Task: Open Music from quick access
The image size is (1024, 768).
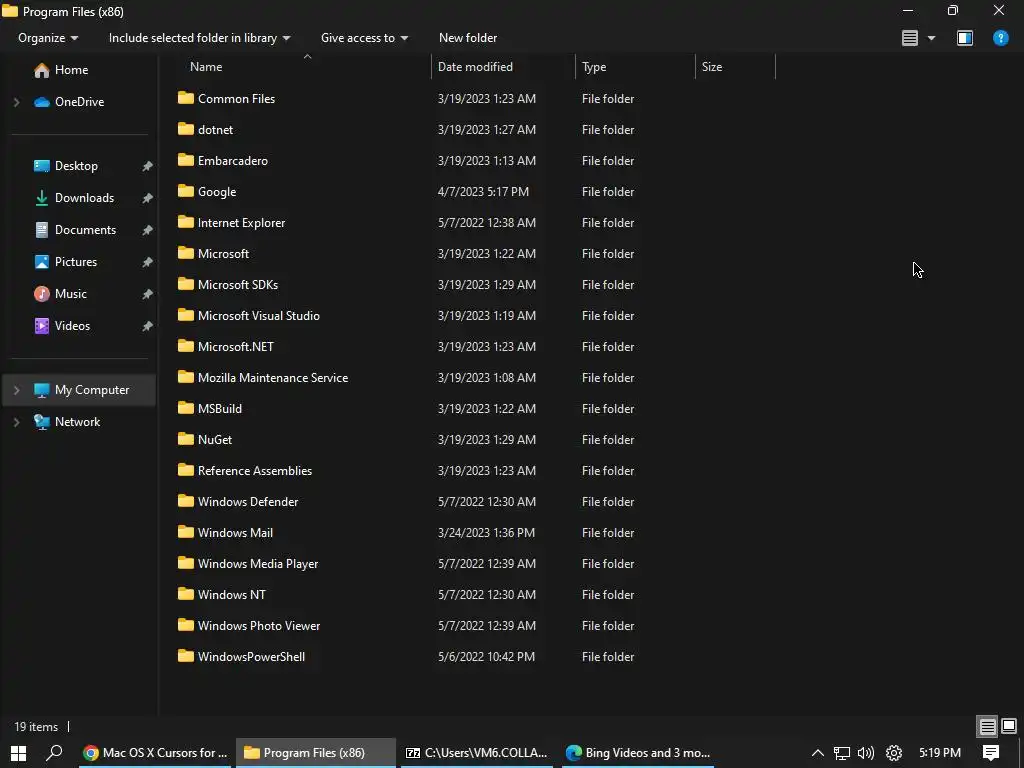Action: 71,294
